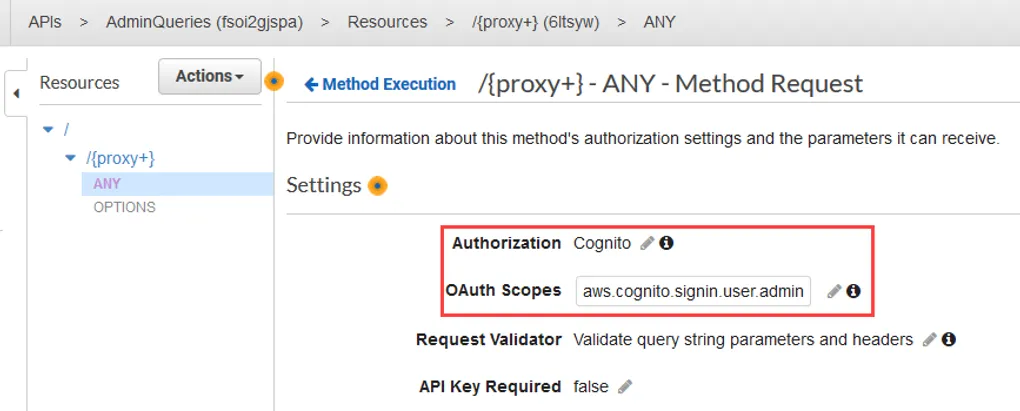
Task: Edit Request Validator with pencil icon
Action: coord(929,340)
